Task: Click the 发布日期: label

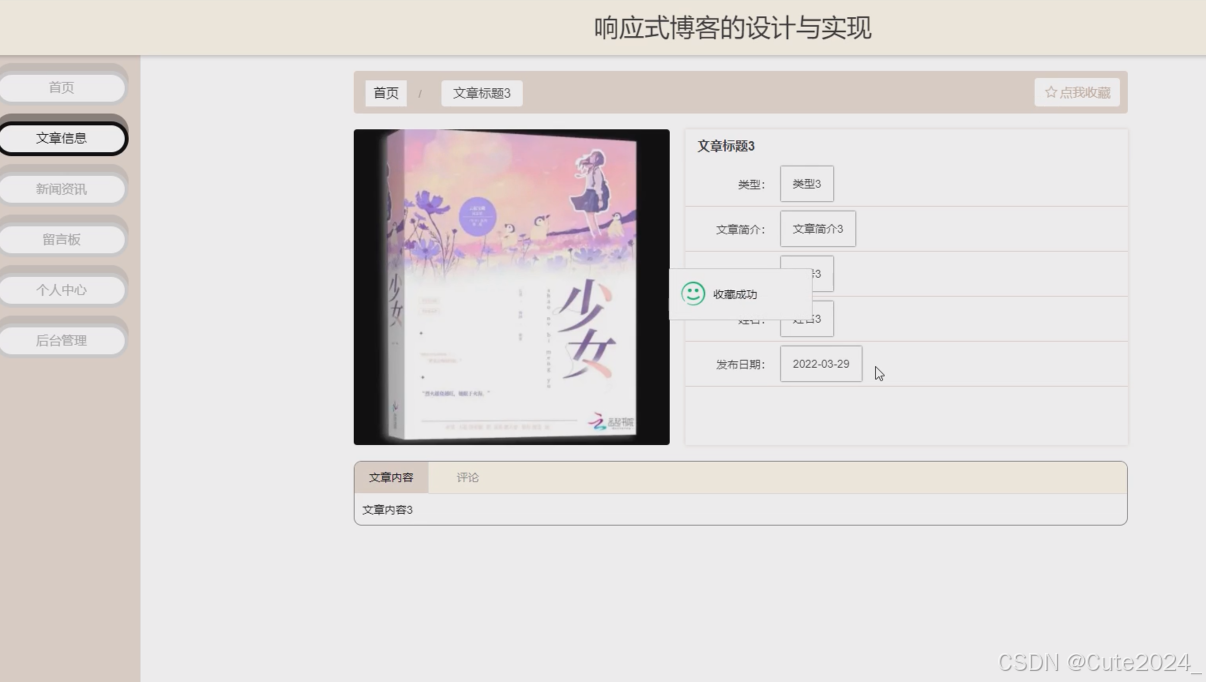Action: tap(741, 365)
